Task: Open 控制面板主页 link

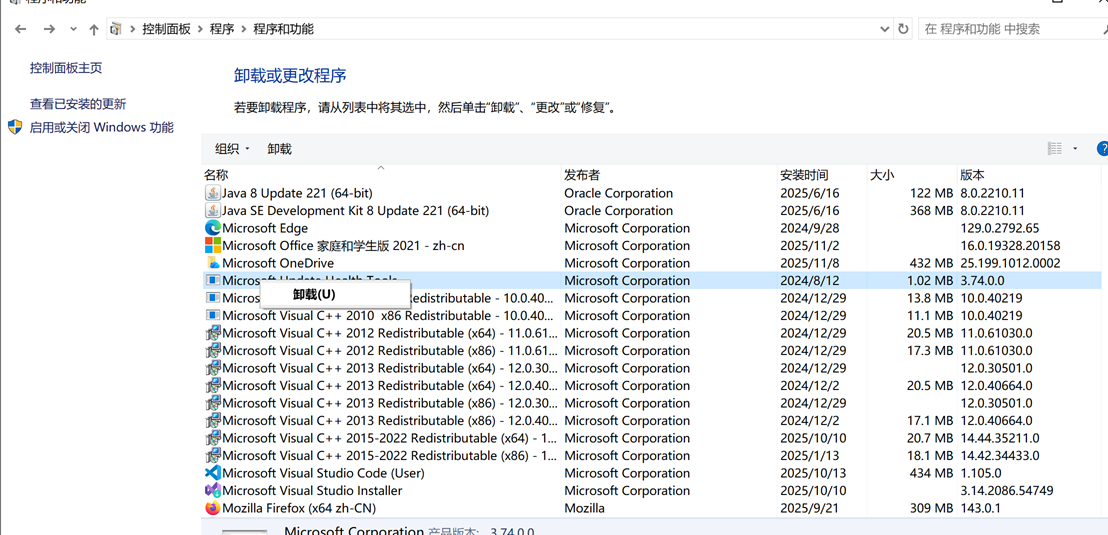Action: pos(66,68)
